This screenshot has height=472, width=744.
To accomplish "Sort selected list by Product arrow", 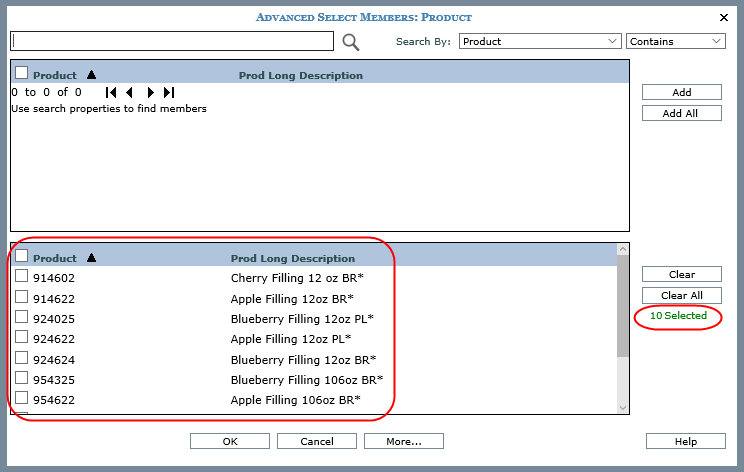I will click(92, 258).
